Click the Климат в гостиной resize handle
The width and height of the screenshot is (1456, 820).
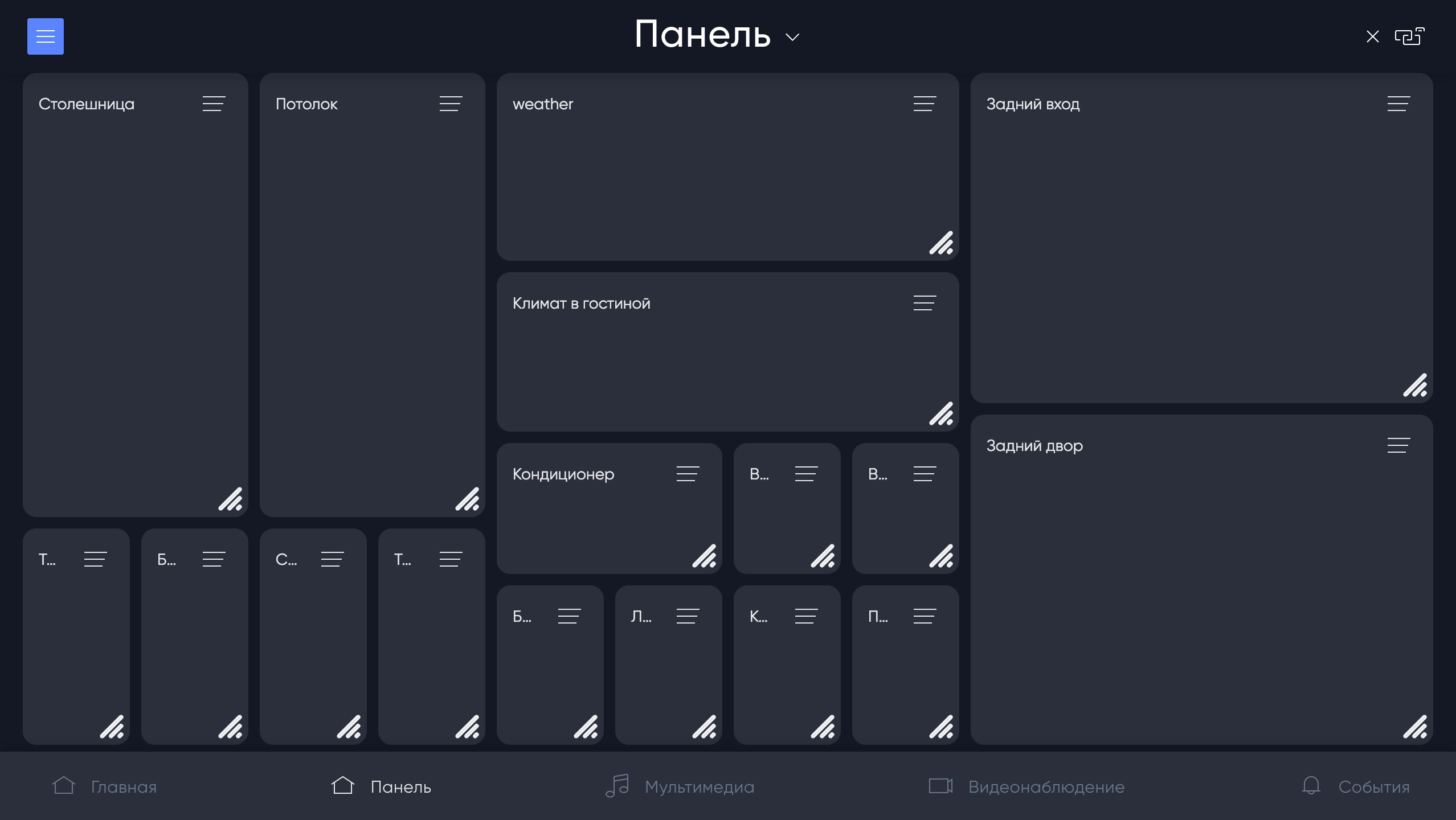942,413
